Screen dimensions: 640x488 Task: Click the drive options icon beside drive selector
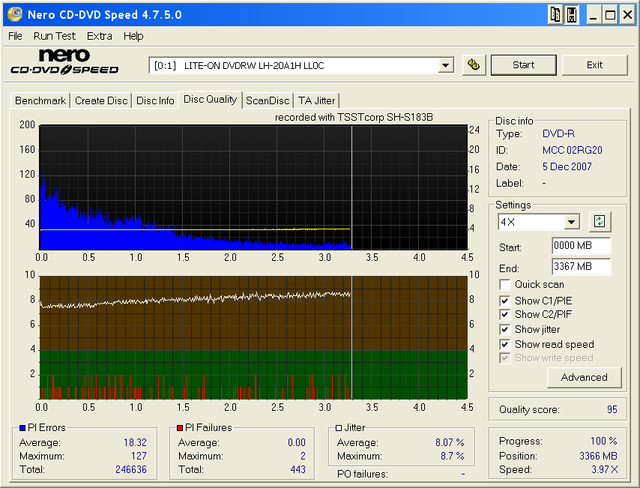coord(474,65)
